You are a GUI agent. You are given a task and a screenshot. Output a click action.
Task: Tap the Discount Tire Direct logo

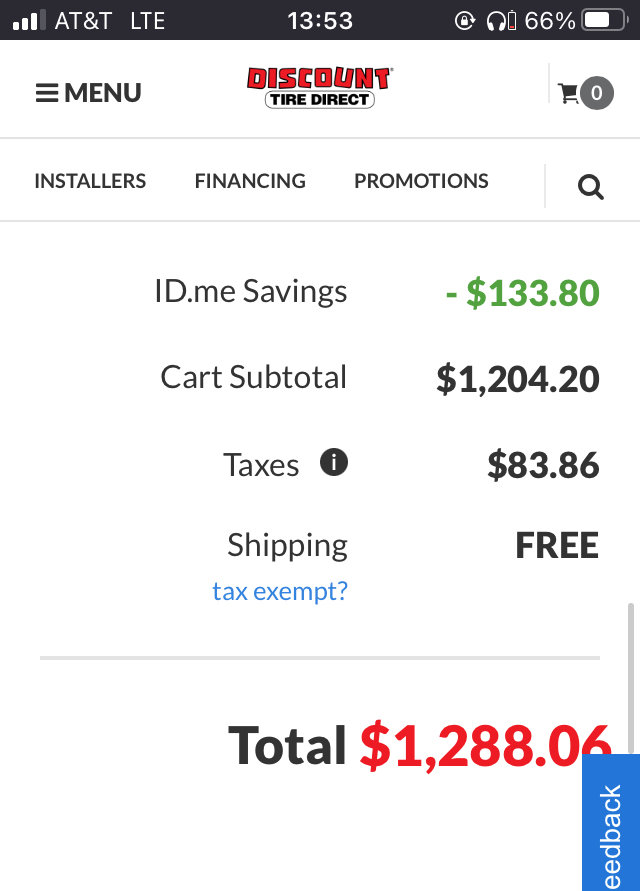[x=319, y=88]
